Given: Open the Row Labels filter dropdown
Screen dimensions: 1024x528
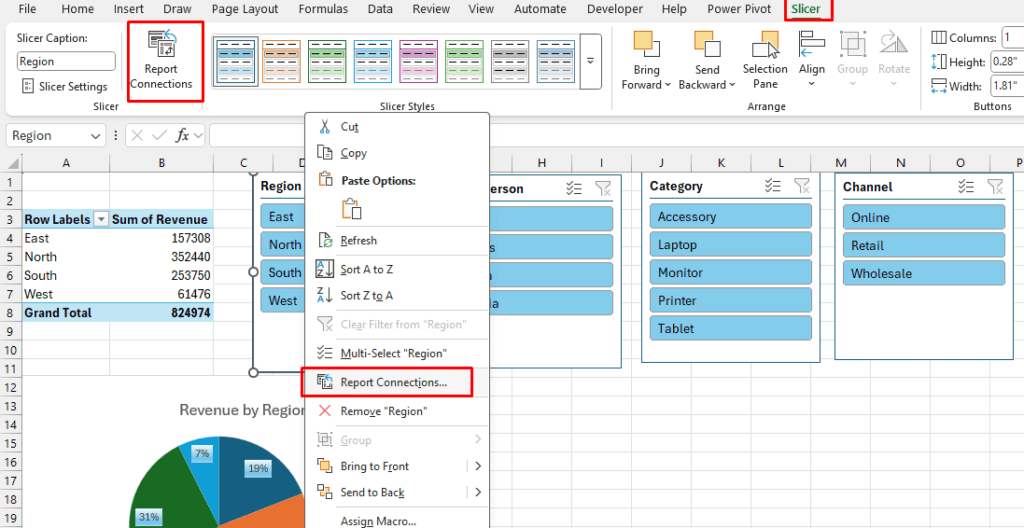Looking at the screenshot, I should (x=101, y=220).
